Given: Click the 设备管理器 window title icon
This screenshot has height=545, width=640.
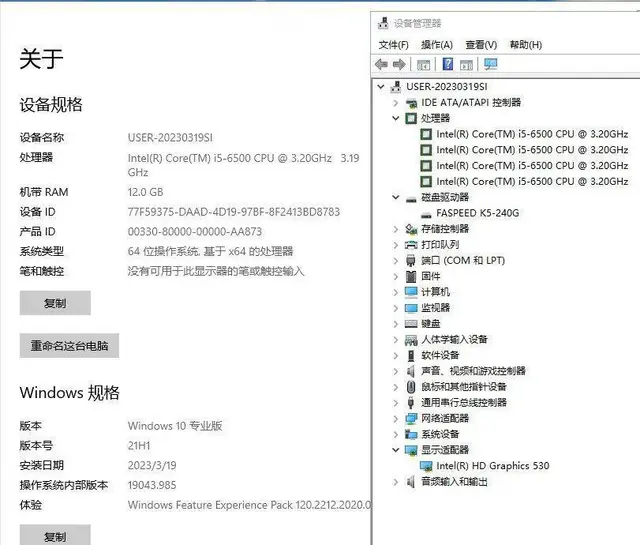Looking at the screenshot, I should point(383,23).
